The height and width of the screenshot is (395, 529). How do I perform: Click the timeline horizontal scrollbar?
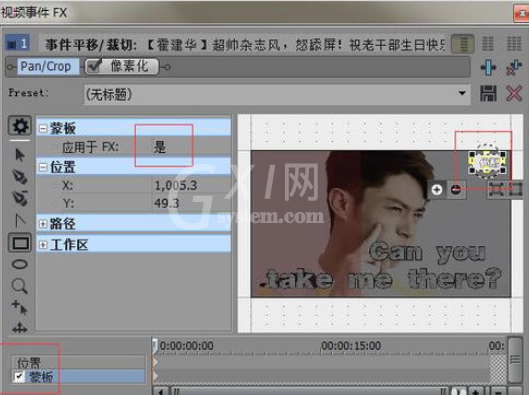pos(310,392)
